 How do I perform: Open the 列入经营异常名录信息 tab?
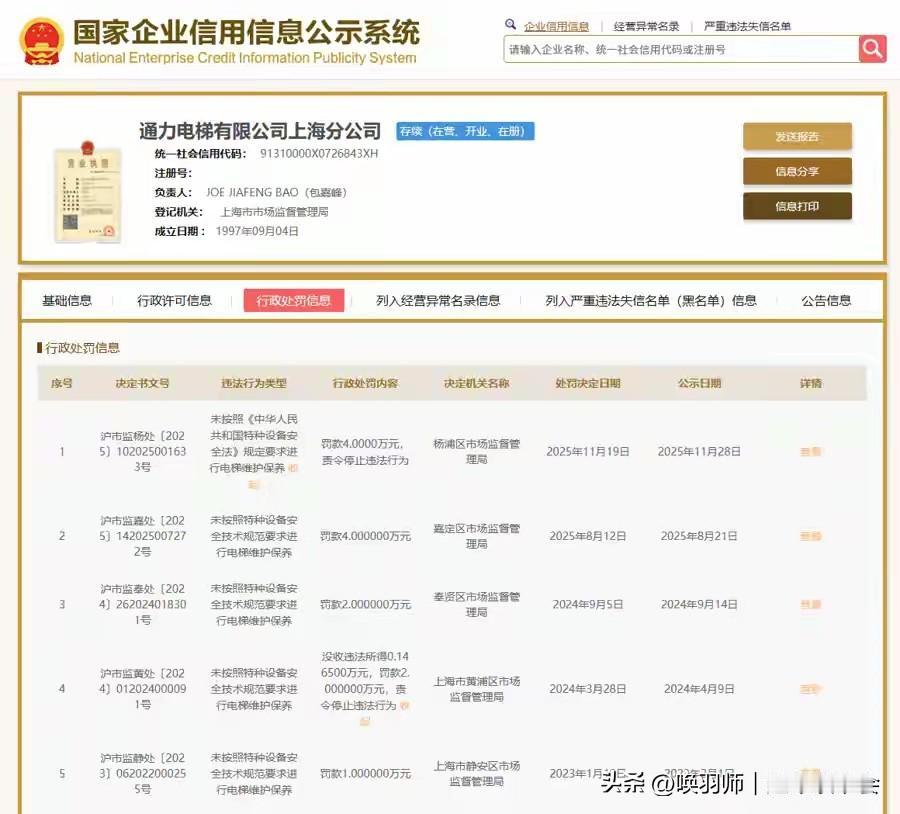438,300
